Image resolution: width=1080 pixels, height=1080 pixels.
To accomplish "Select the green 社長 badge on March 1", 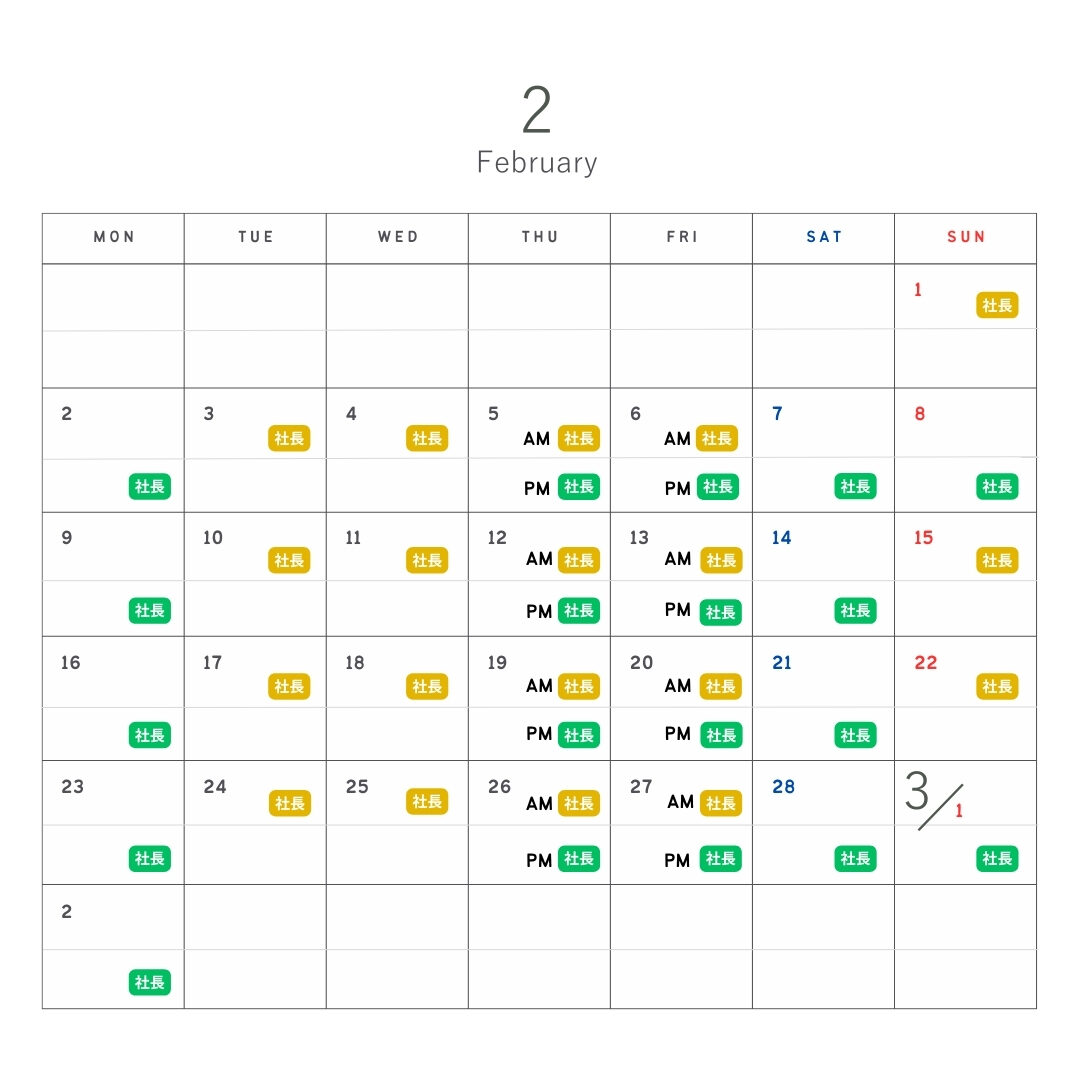I will [997, 858].
